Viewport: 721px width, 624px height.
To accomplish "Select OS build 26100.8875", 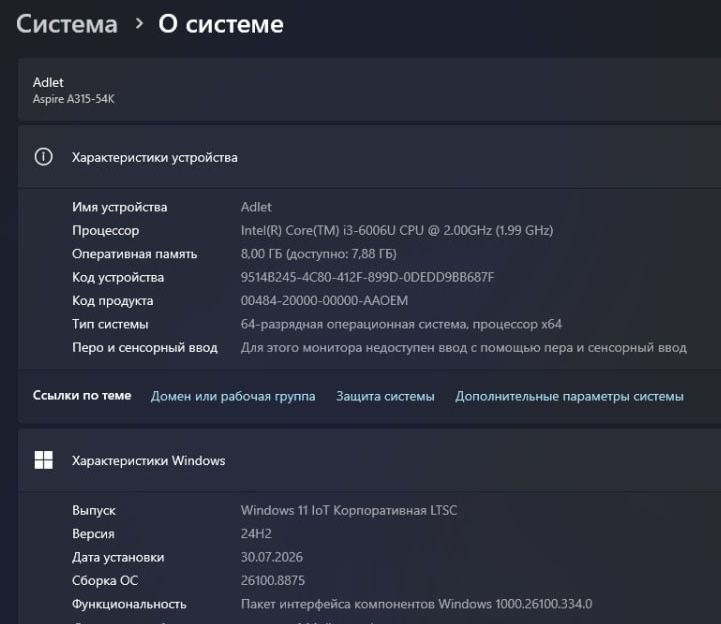I will (273, 581).
